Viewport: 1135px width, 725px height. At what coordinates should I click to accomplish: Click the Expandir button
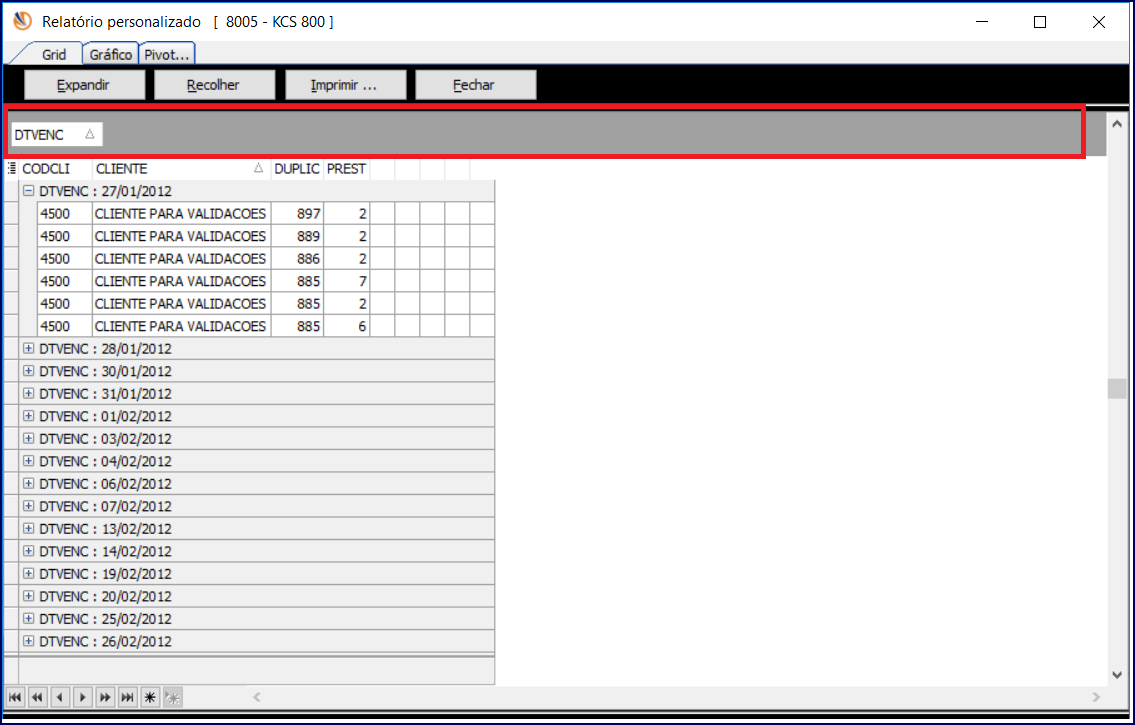click(85, 85)
